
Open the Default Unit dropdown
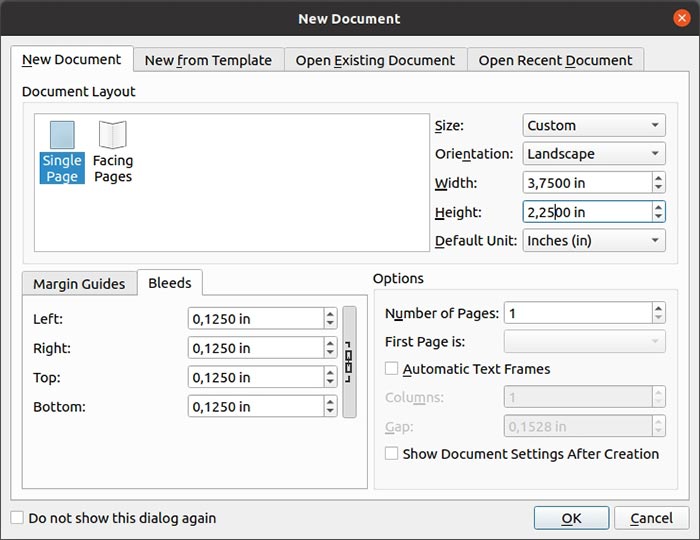[594, 241]
